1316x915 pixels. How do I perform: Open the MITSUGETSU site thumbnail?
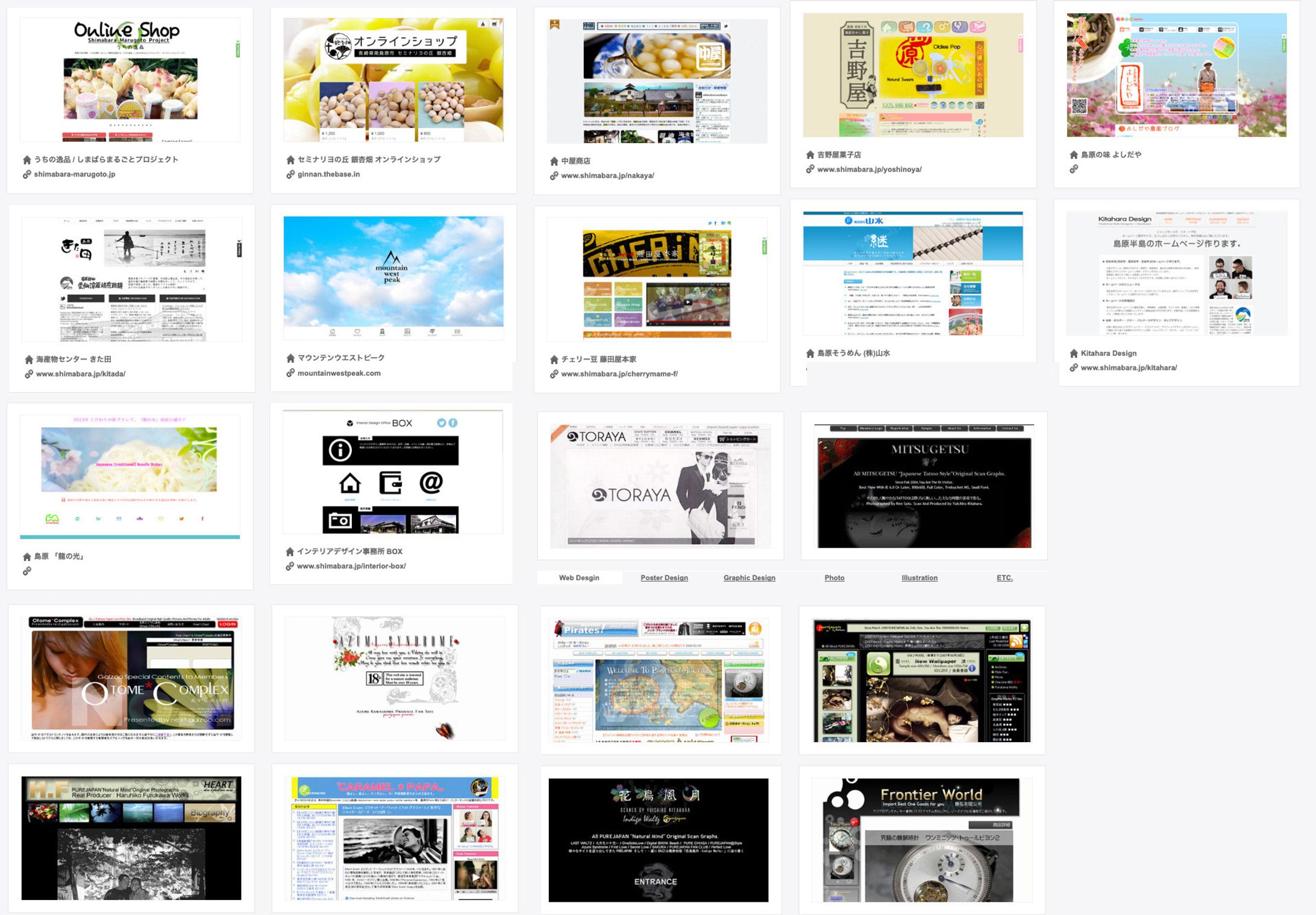pos(924,486)
